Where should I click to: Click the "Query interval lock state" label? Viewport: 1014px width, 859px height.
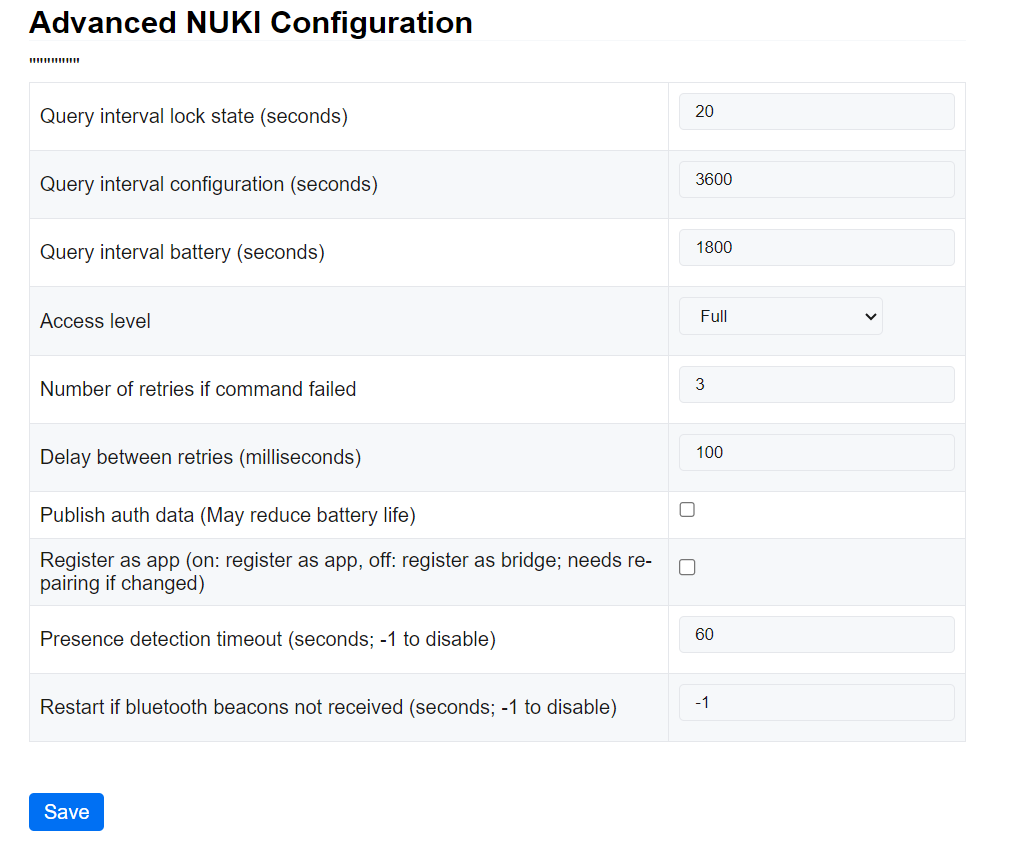pos(196,116)
